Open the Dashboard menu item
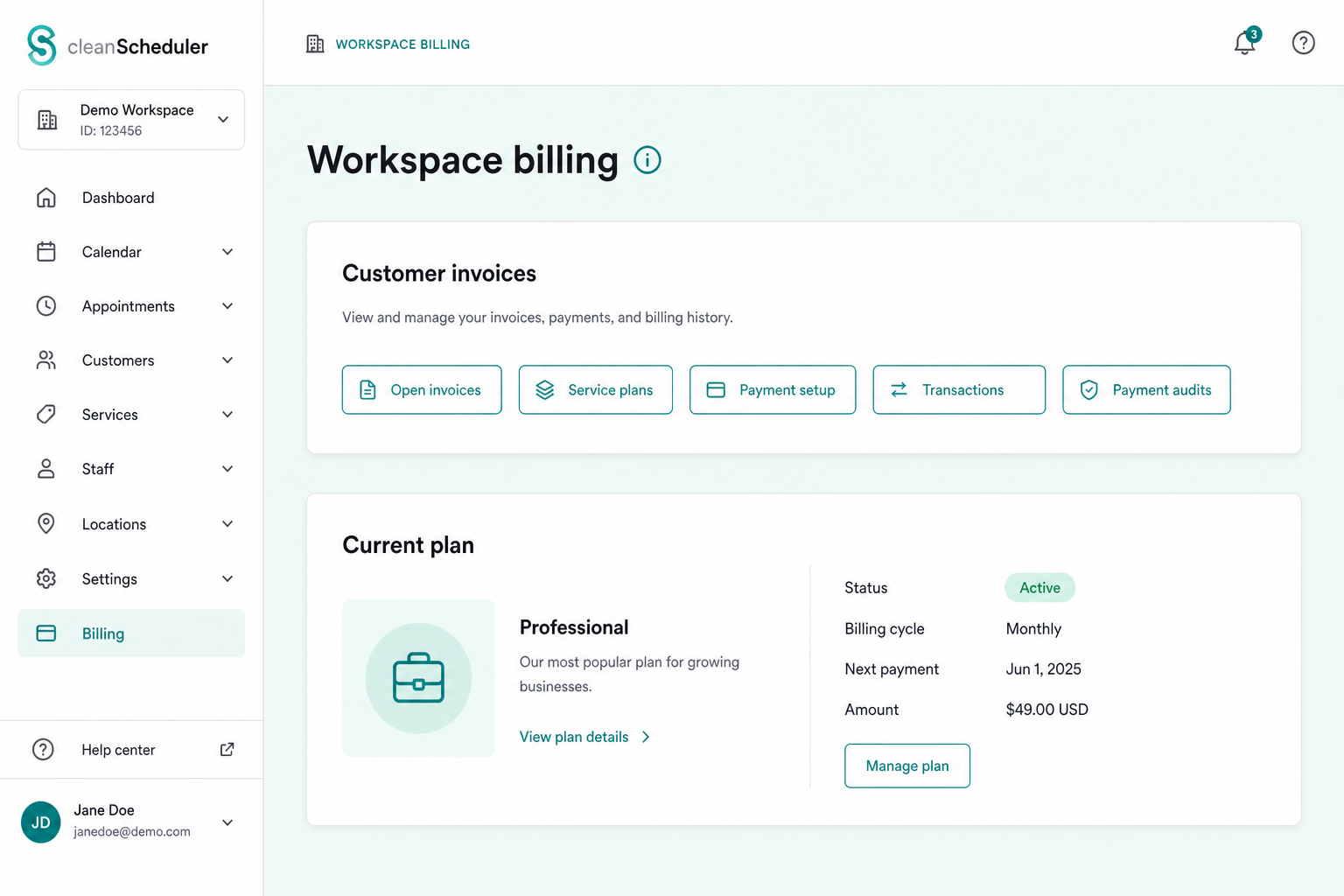Image resolution: width=1344 pixels, height=896 pixels. coord(131,198)
